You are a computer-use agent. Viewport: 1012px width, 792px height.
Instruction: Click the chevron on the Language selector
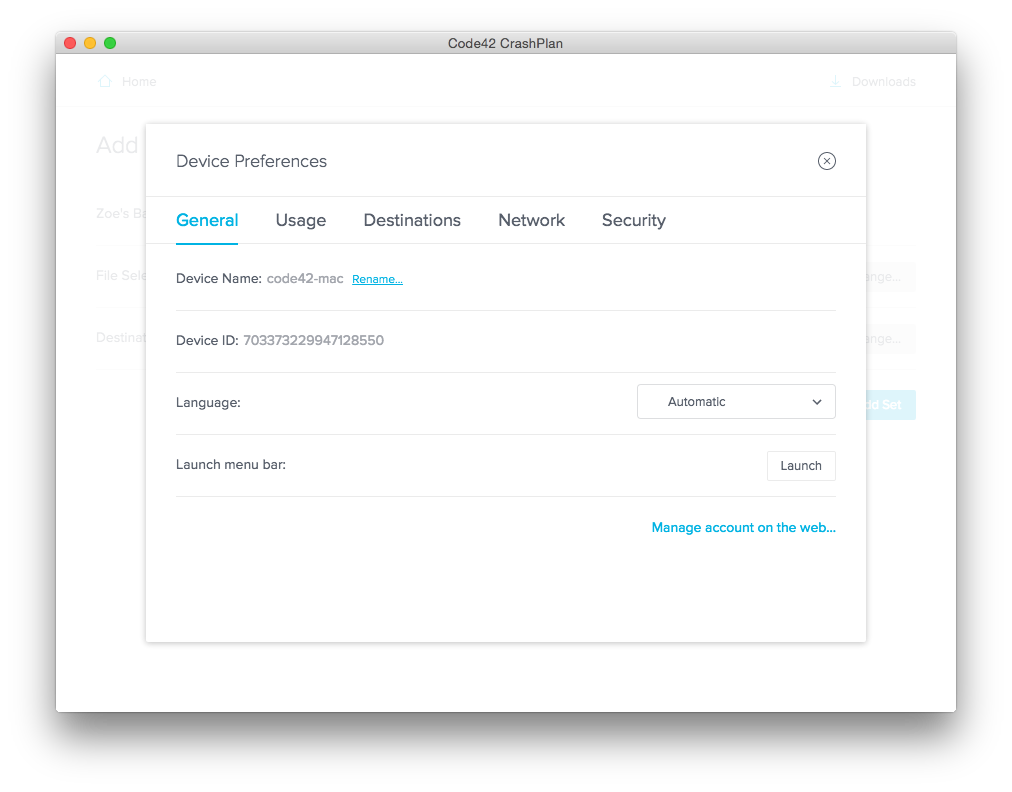(x=818, y=401)
